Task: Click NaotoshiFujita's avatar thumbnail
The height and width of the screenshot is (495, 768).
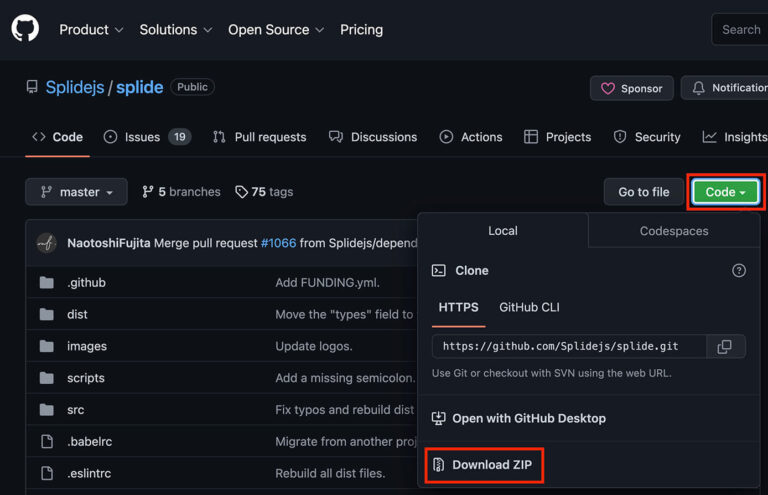Action: pos(47,243)
